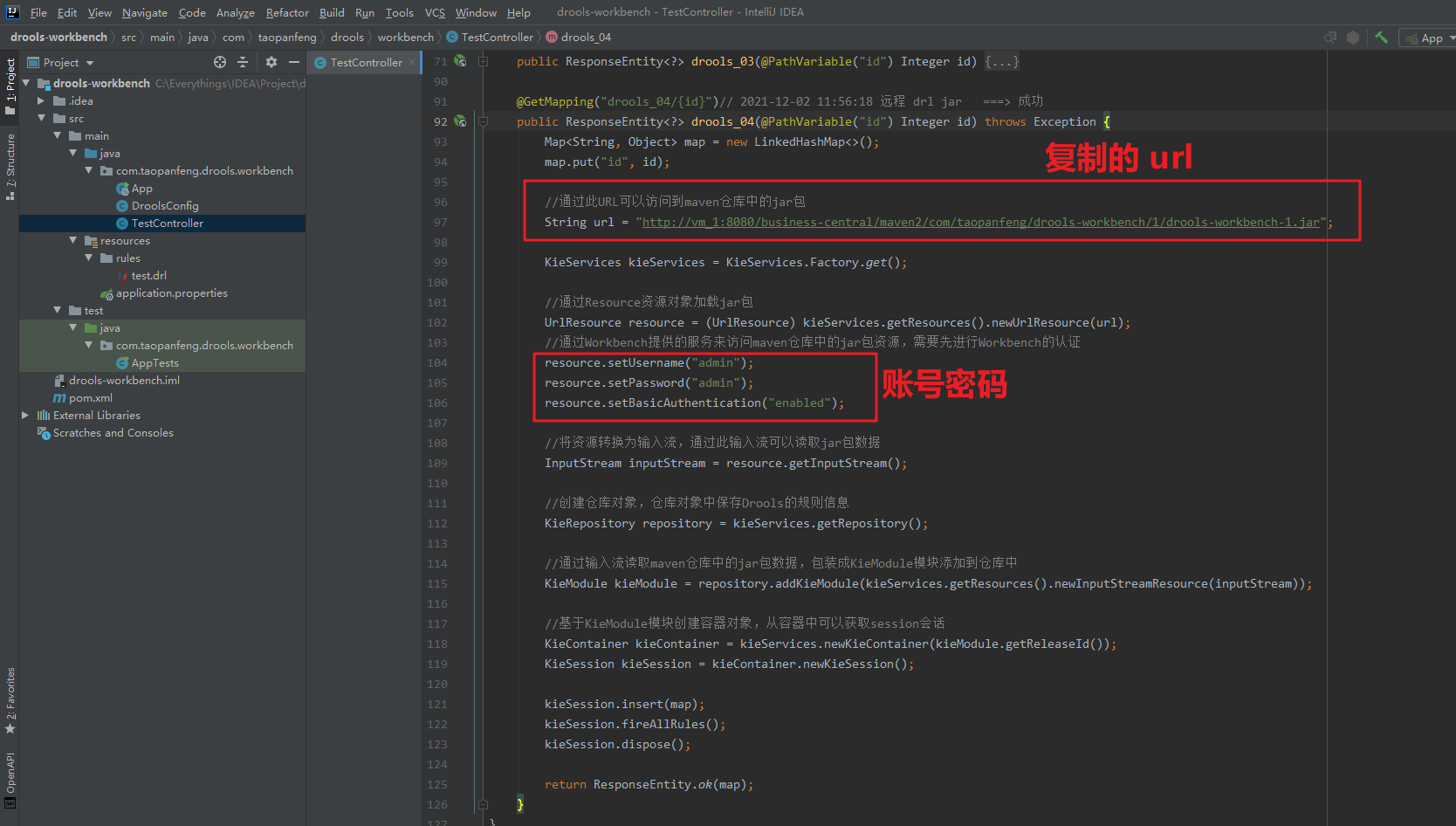Screen dimensions: 1456x826
Task: Expand the folded drools_03 method at line 71
Action: (483, 61)
